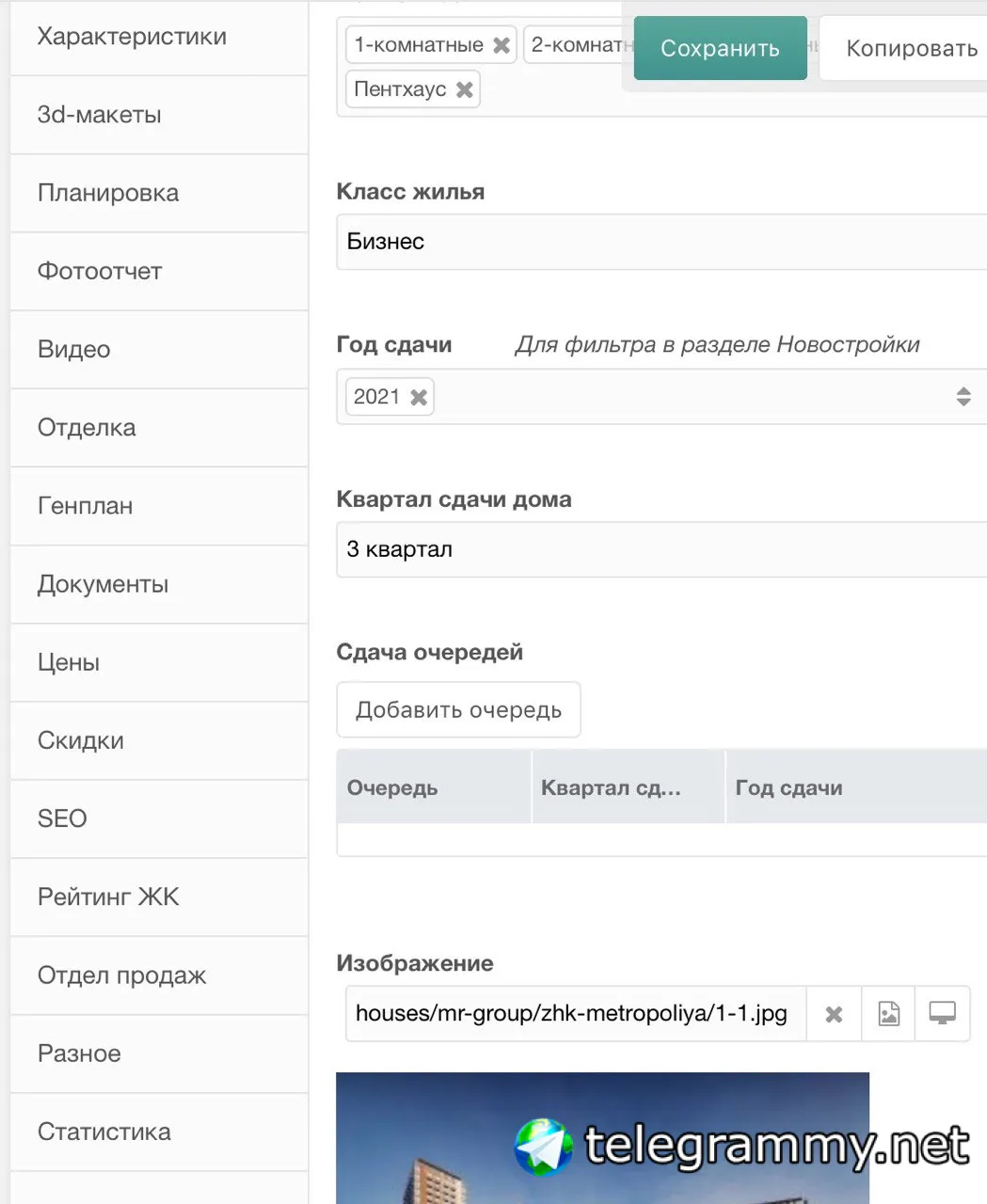This screenshot has width=987, height=1204.
Task: Click the monitor preview icon
Action: [x=942, y=1014]
